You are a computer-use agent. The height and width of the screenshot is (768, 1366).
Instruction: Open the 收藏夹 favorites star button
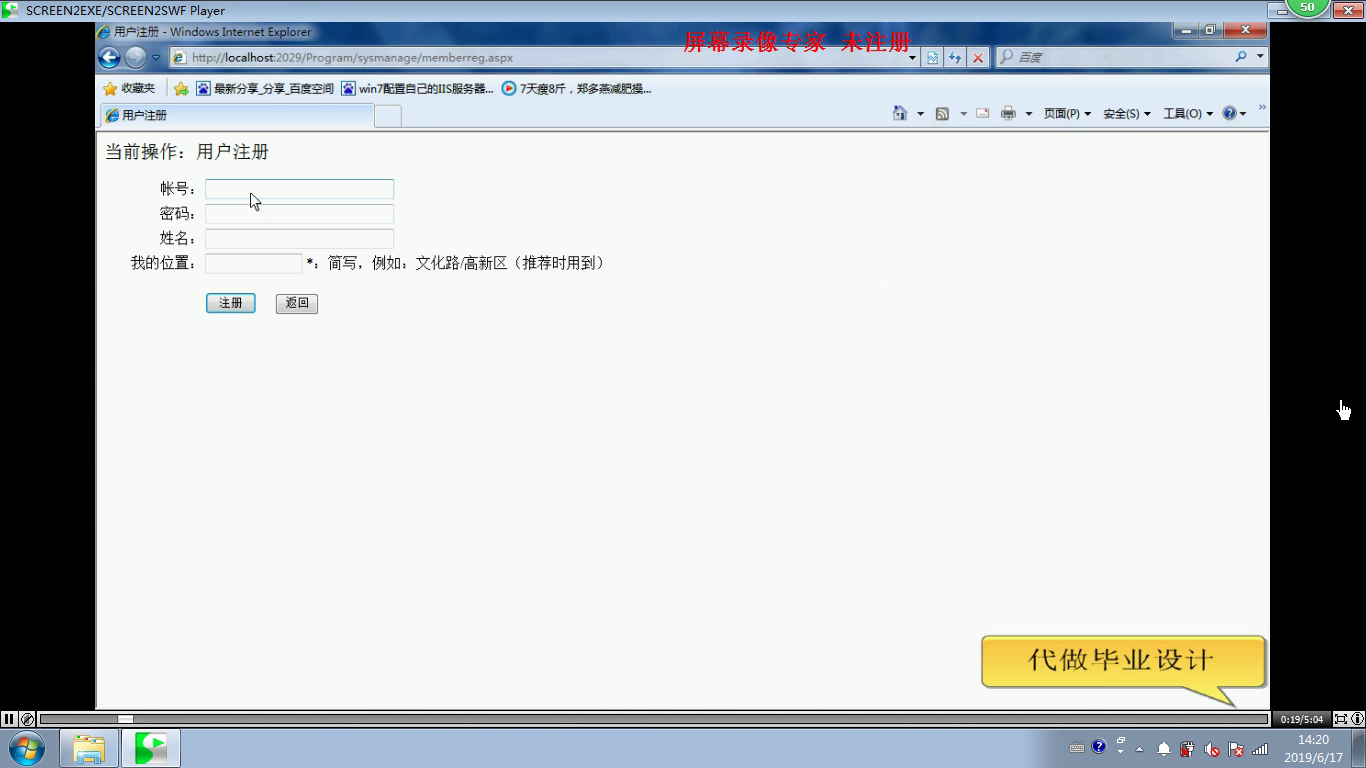129,89
